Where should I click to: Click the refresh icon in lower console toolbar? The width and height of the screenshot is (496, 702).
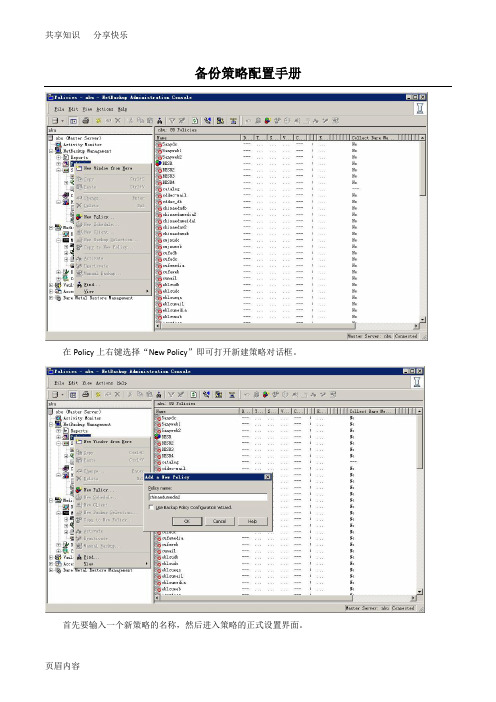(x=193, y=394)
